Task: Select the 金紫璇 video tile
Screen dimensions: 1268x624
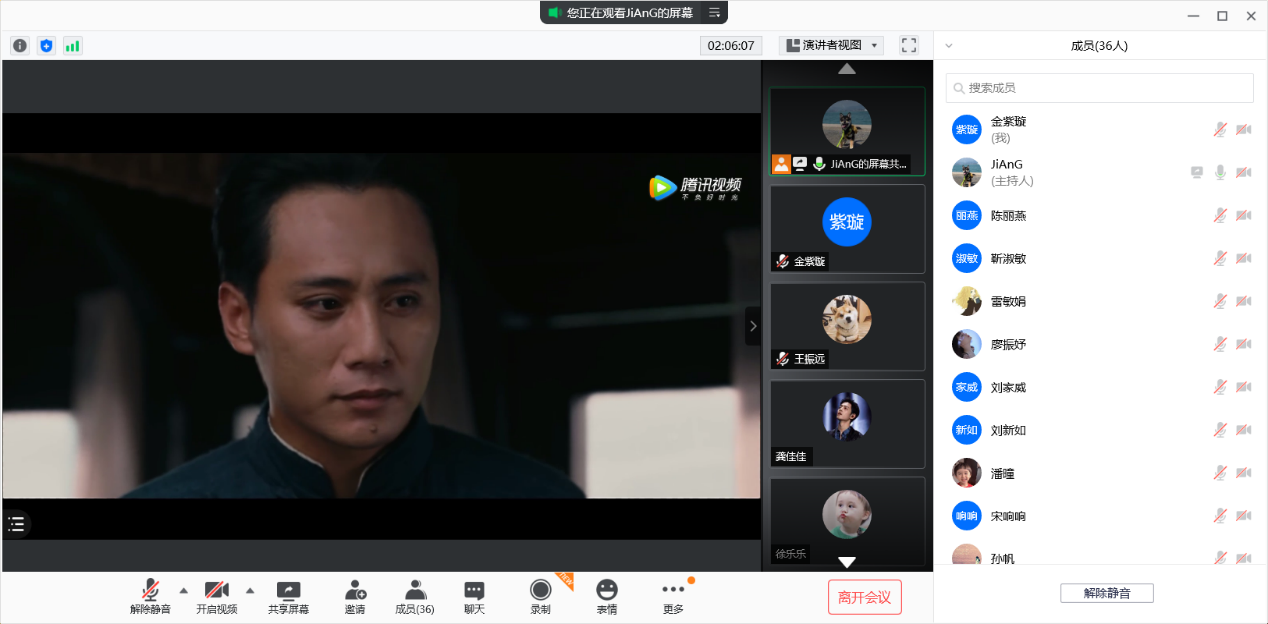Action: tap(847, 229)
